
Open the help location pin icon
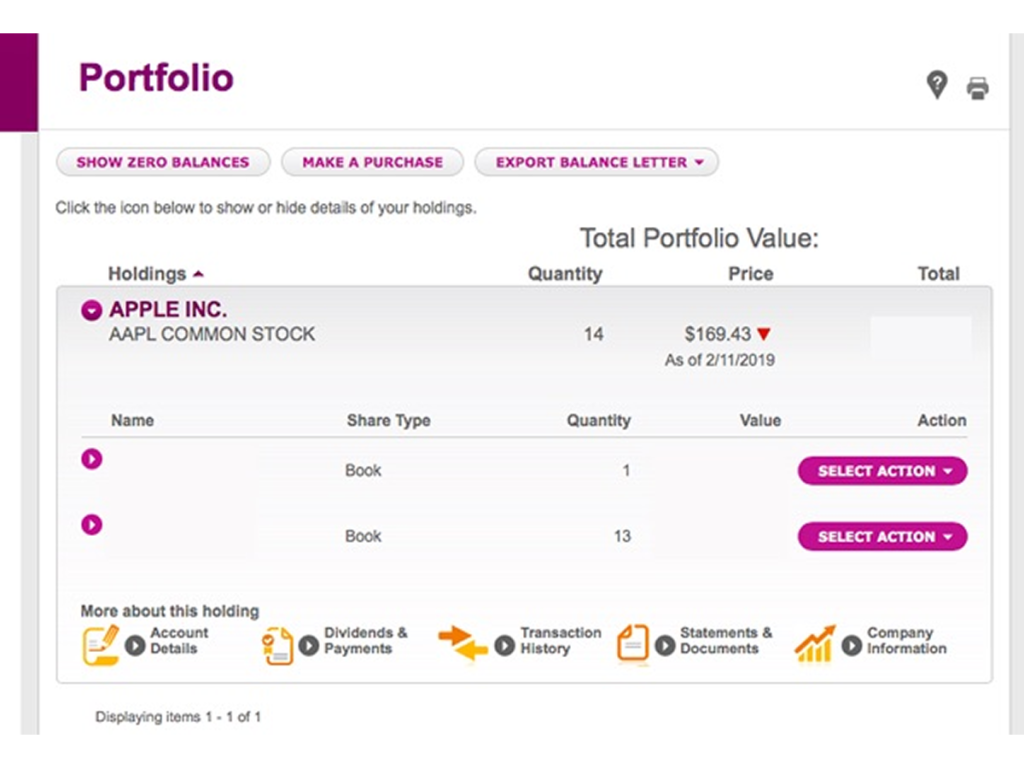click(x=937, y=86)
